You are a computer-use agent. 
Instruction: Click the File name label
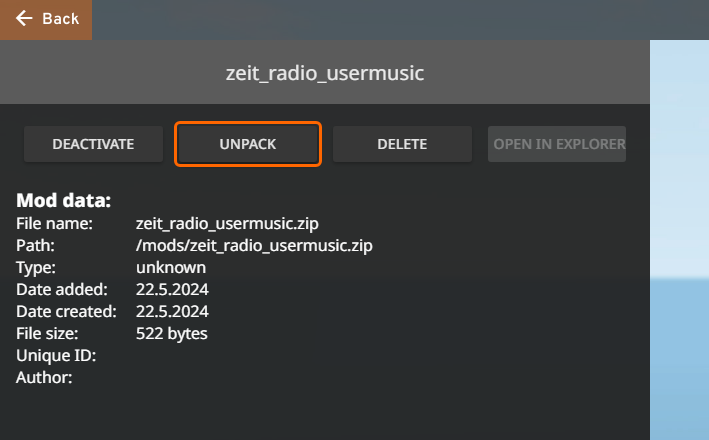[x=54, y=223]
